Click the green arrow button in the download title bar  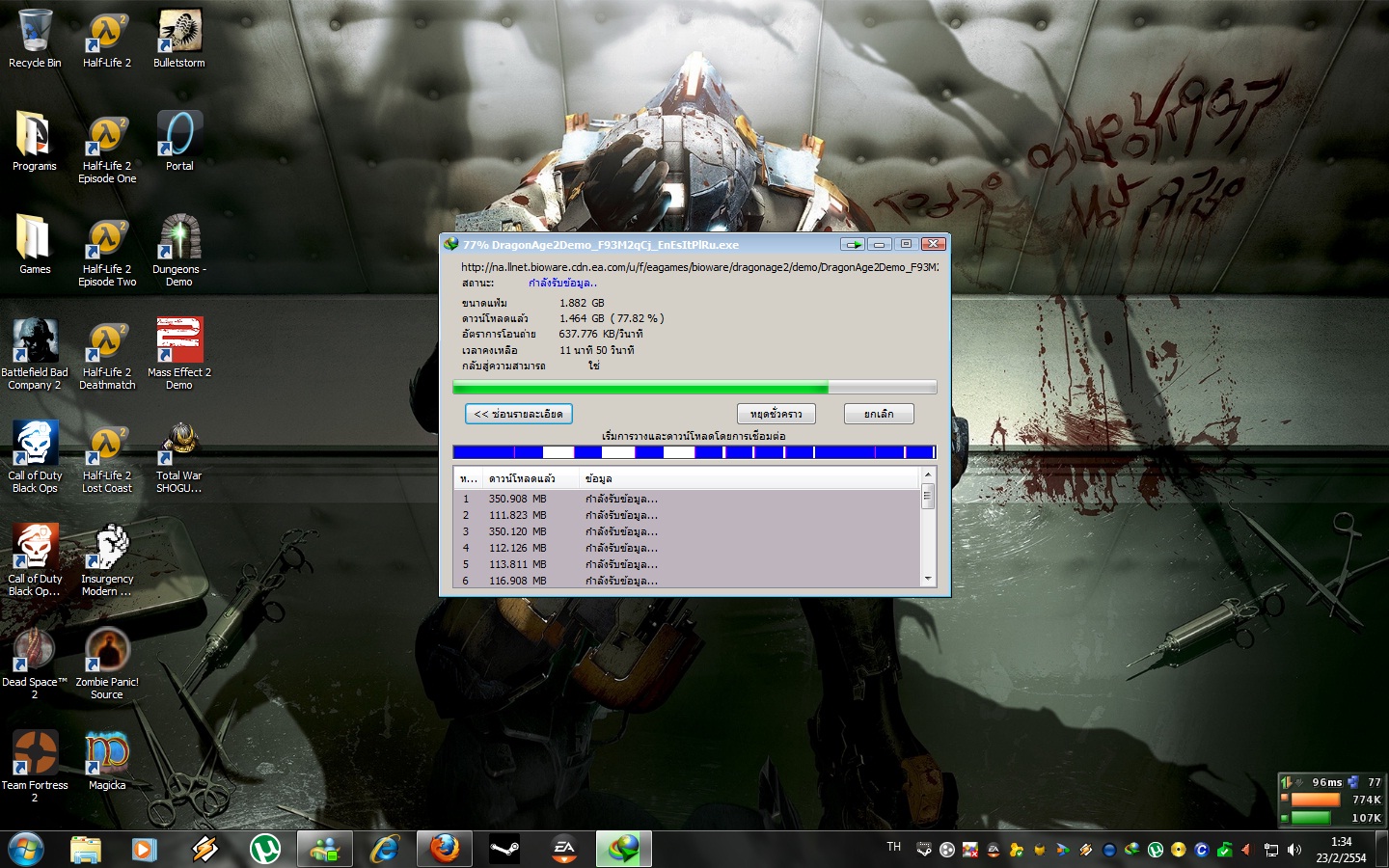(853, 244)
